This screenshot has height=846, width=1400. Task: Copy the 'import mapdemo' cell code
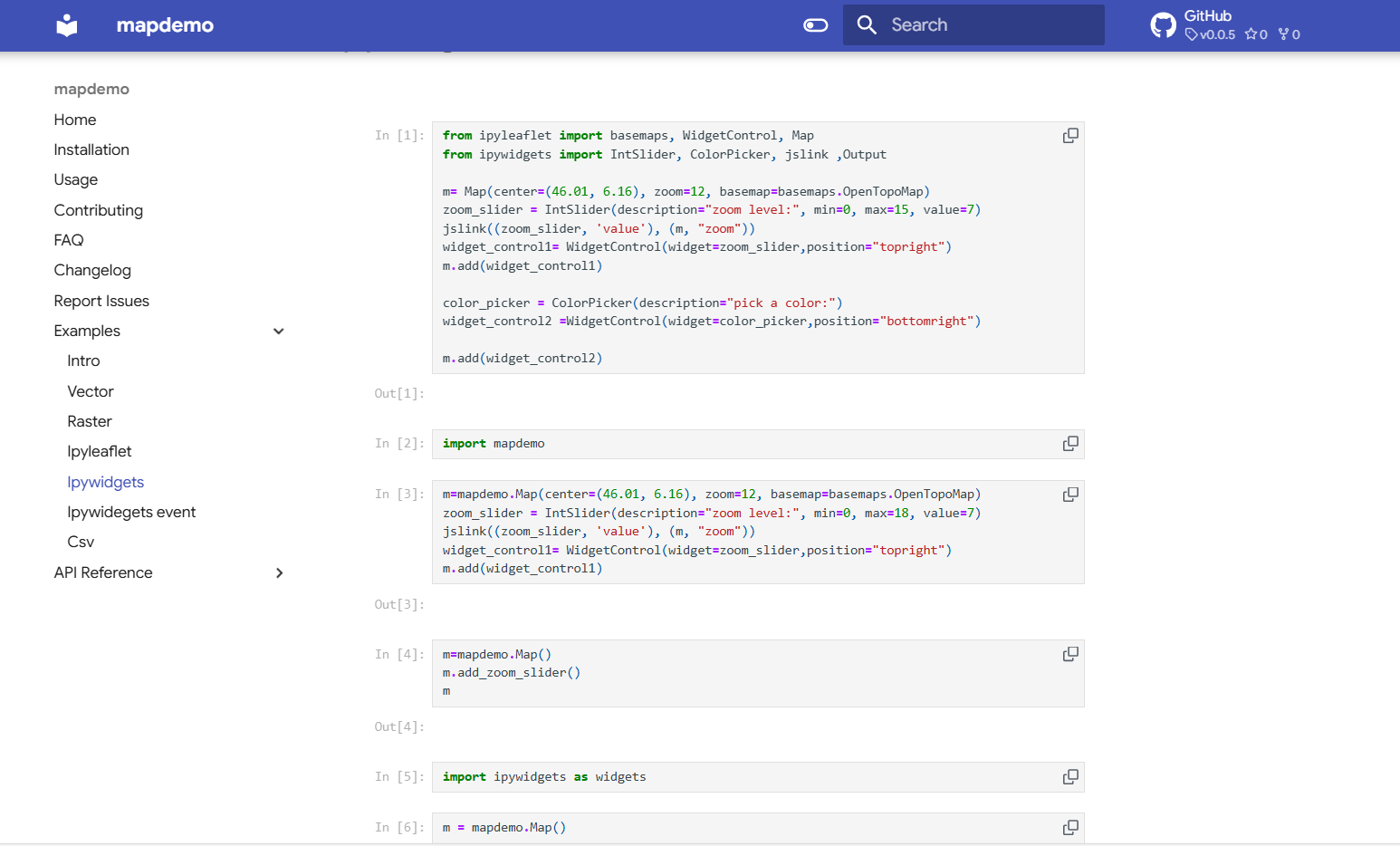point(1070,444)
